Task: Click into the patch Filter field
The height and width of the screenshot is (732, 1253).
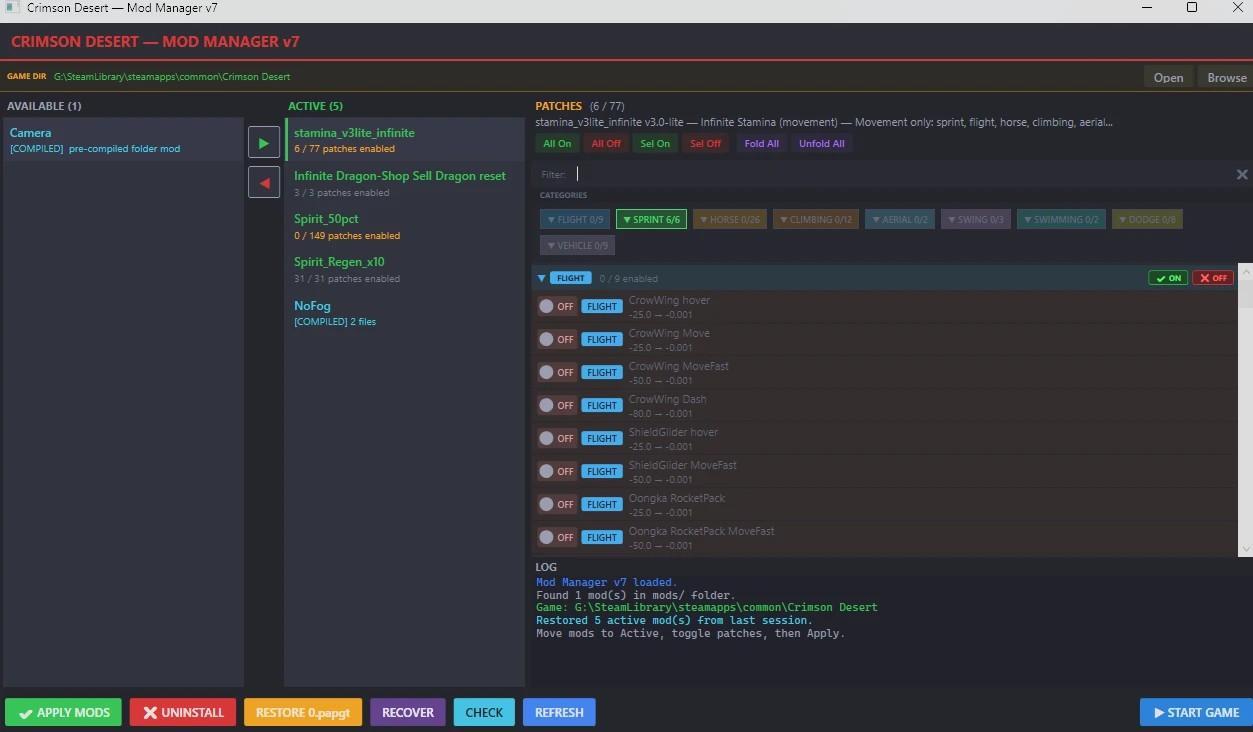Action: [x=900, y=174]
